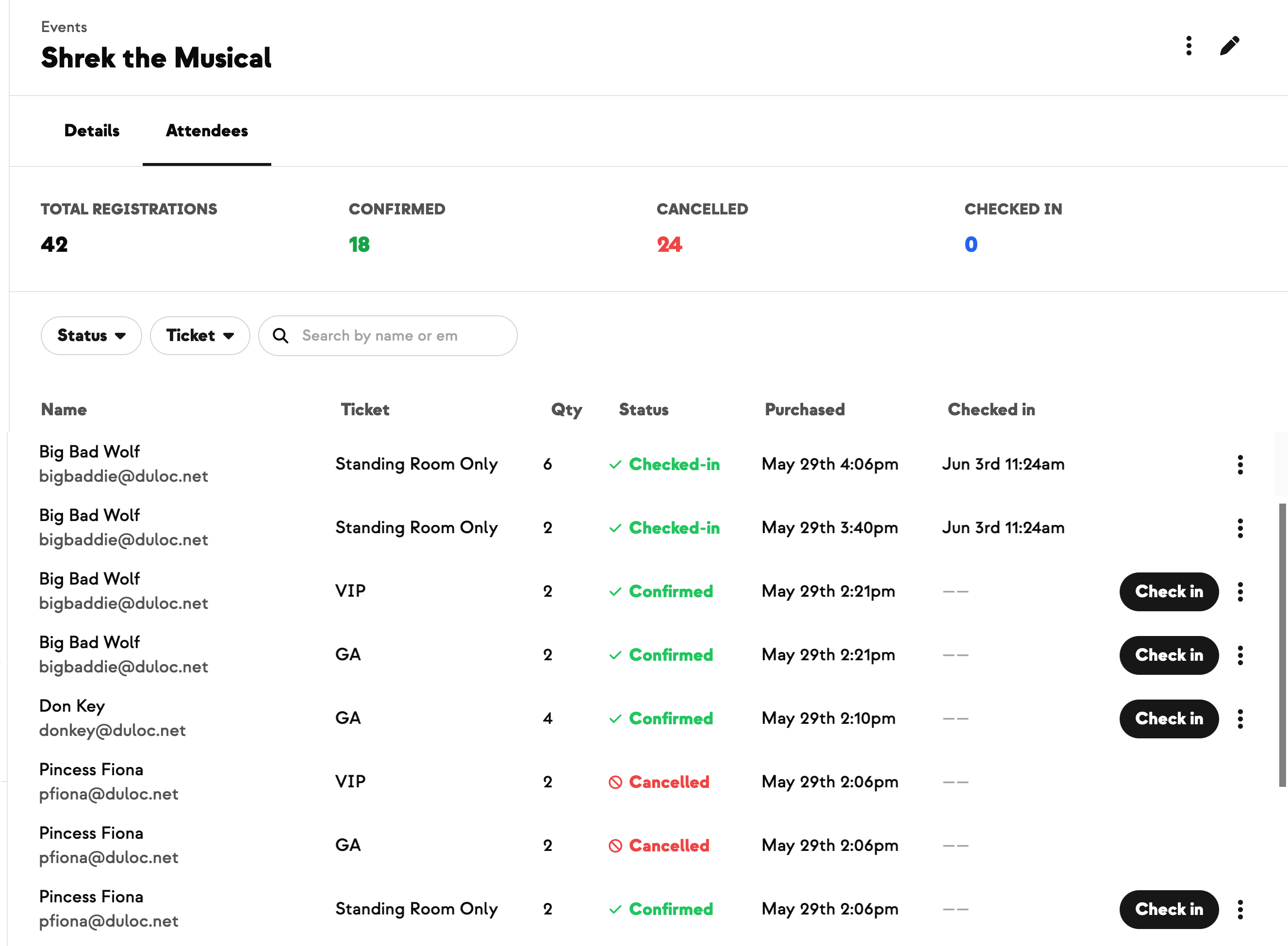This screenshot has height=946, width=1288.
Task: Click the Status column header
Action: 644,409
